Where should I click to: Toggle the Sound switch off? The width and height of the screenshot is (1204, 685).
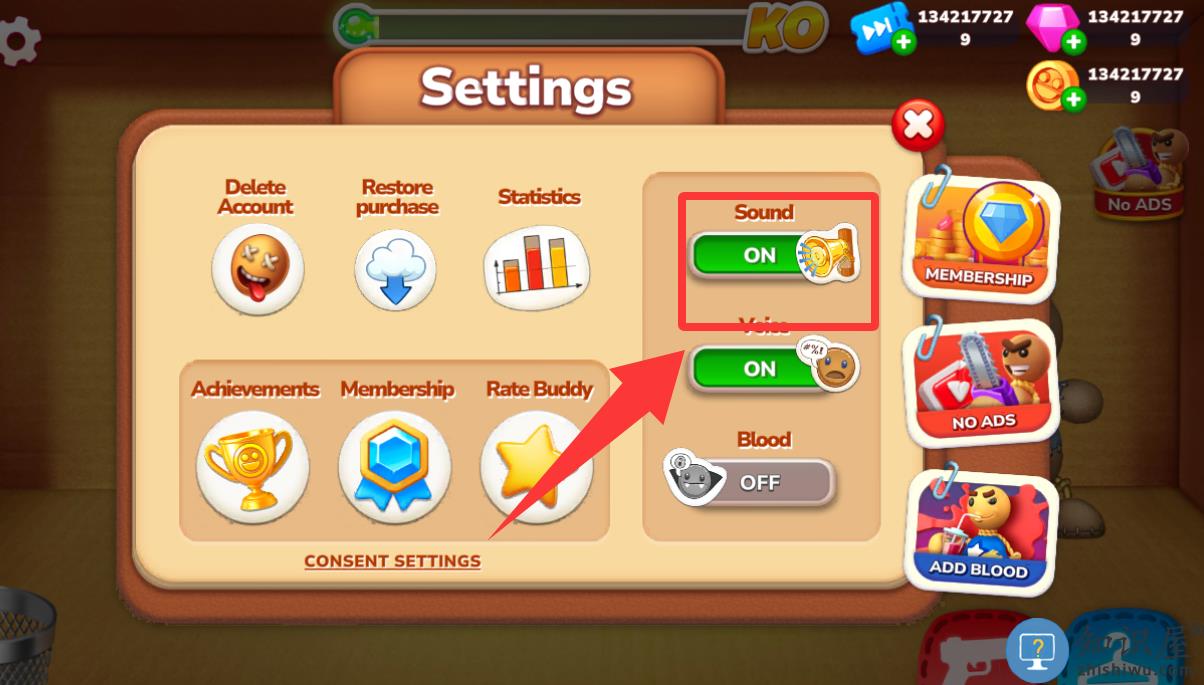pos(772,256)
